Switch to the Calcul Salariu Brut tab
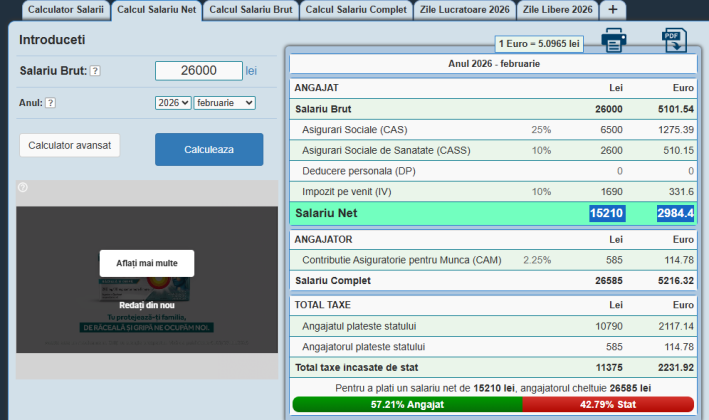 (x=251, y=9)
